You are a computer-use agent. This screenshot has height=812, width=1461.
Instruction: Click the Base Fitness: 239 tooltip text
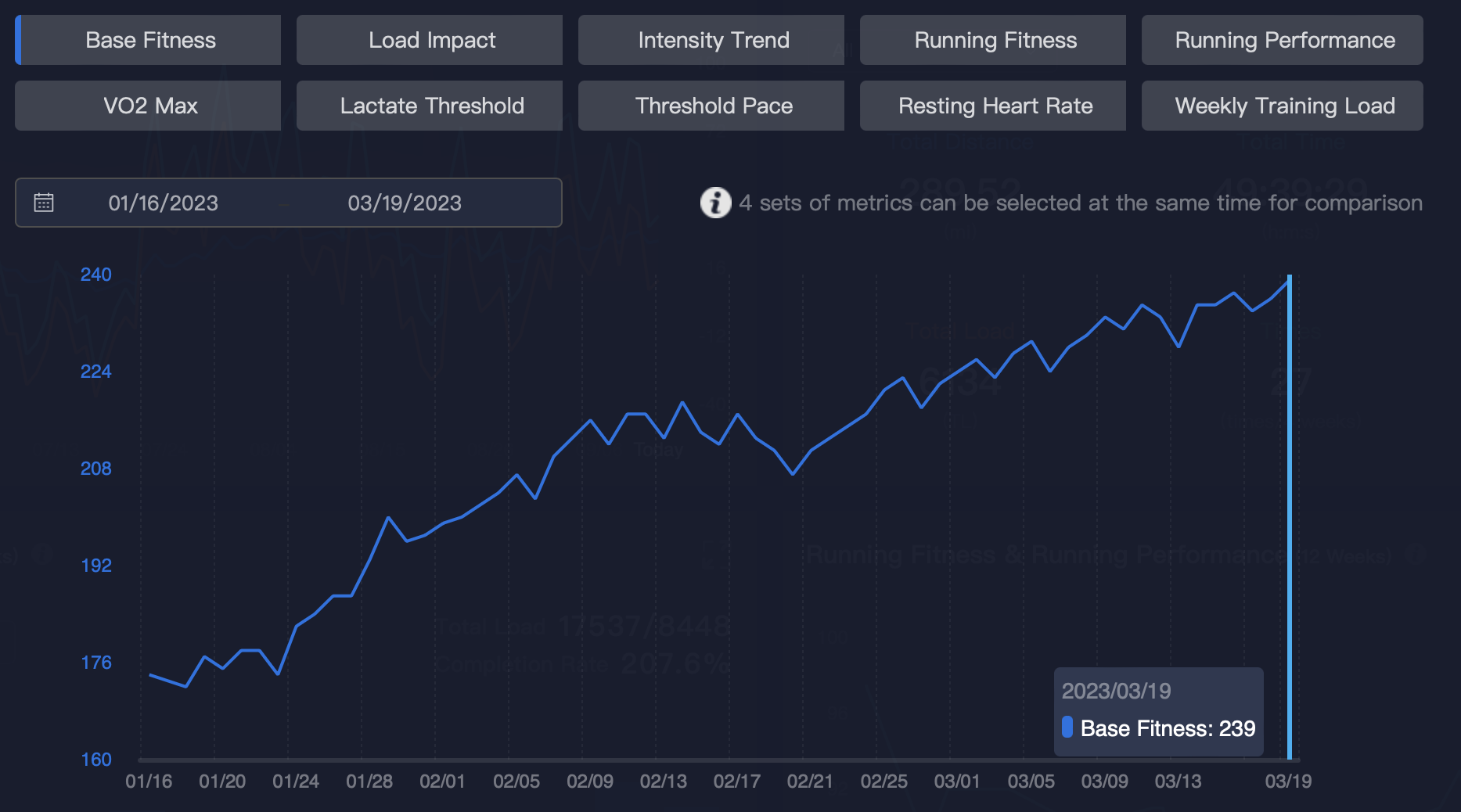point(1168,728)
